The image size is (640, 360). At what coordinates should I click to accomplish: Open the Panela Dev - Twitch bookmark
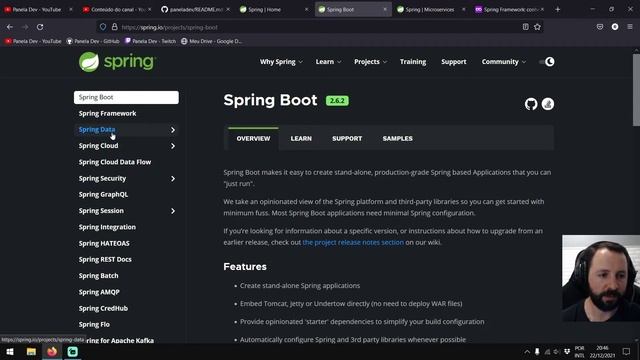(150, 41)
